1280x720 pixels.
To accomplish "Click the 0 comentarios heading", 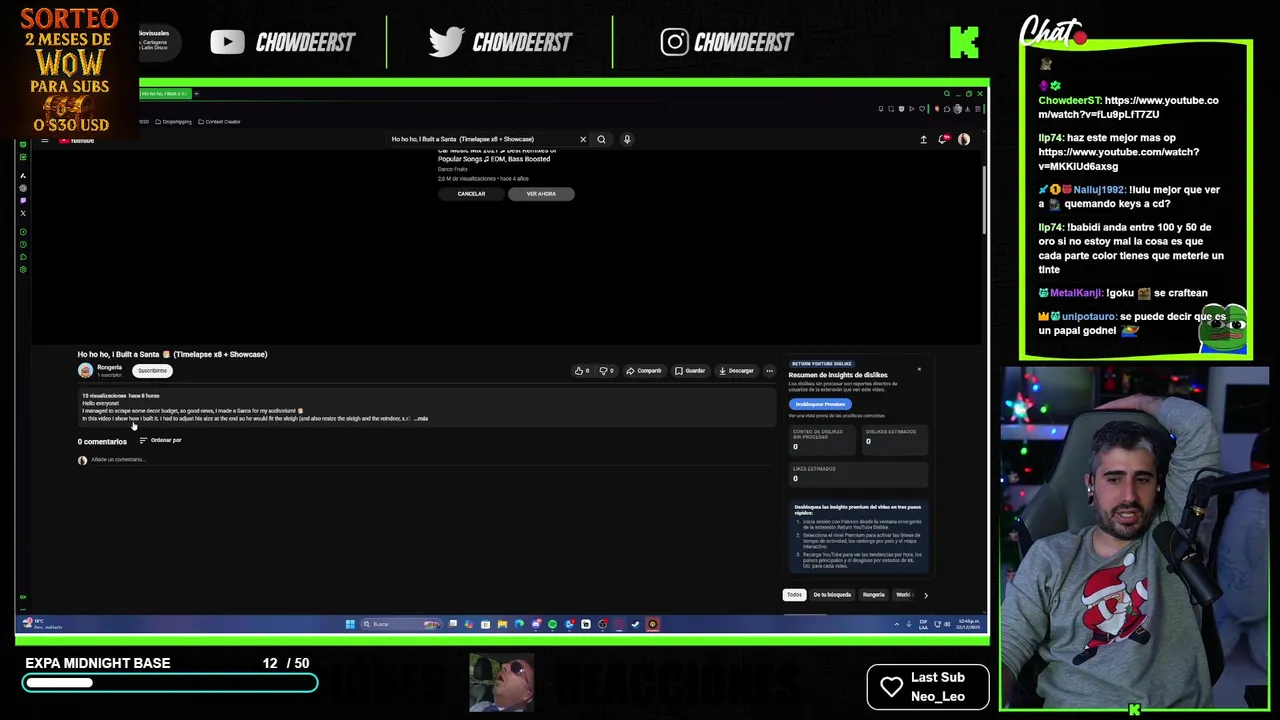I will tap(102, 442).
